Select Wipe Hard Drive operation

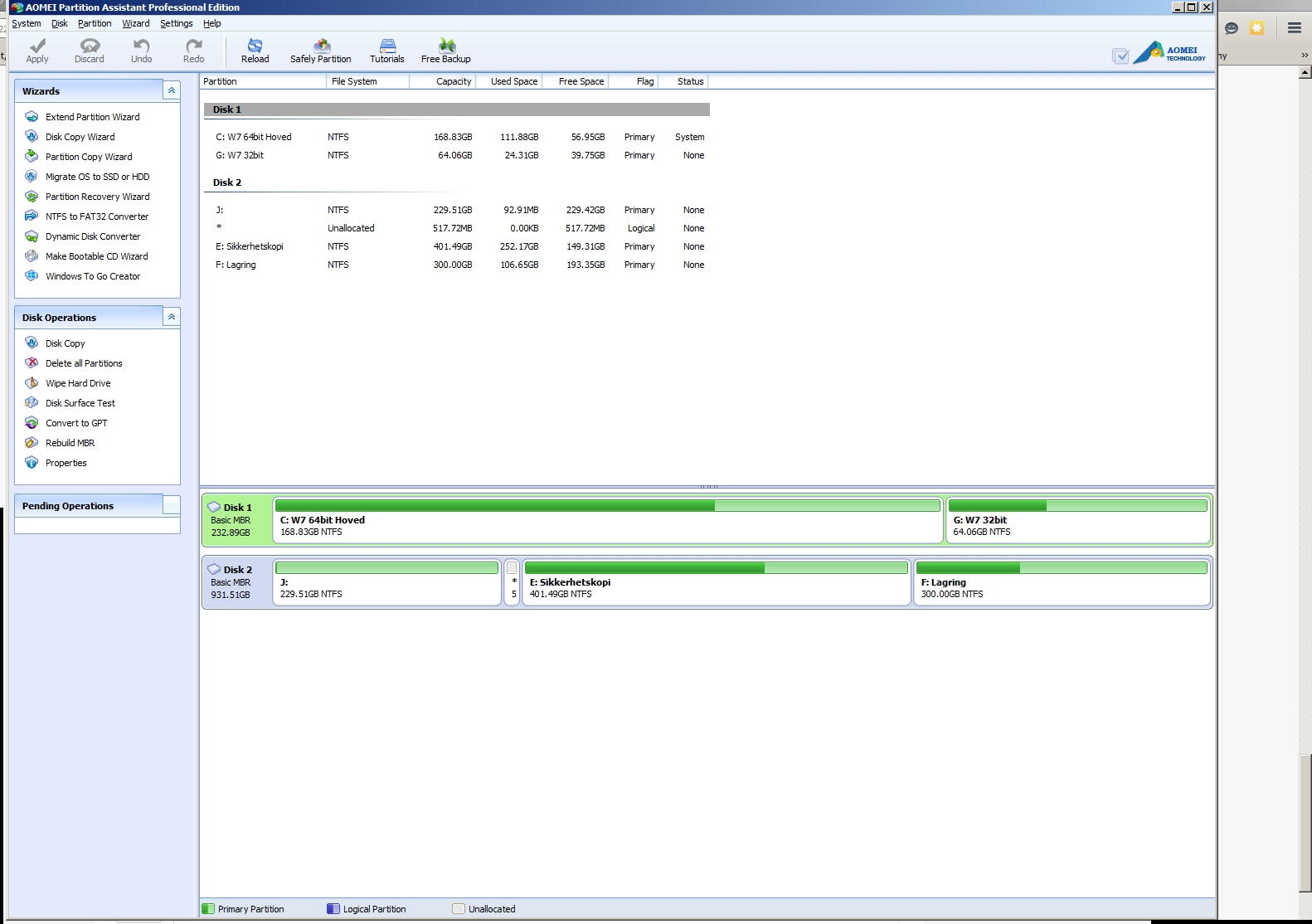pyautogui.click(x=78, y=383)
